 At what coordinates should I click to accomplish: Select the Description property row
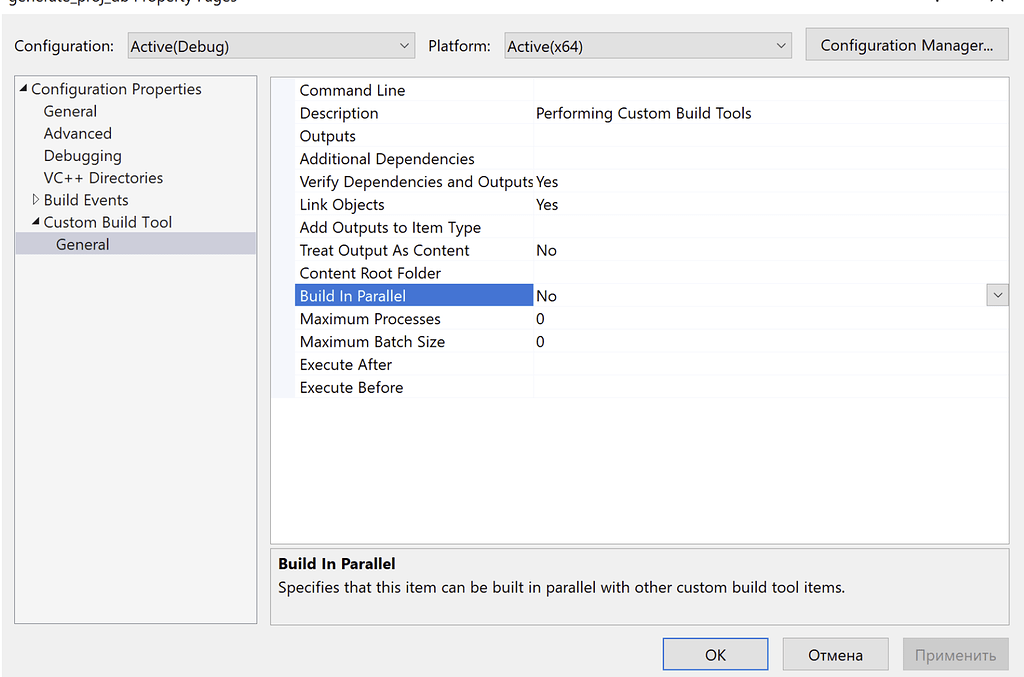[339, 113]
